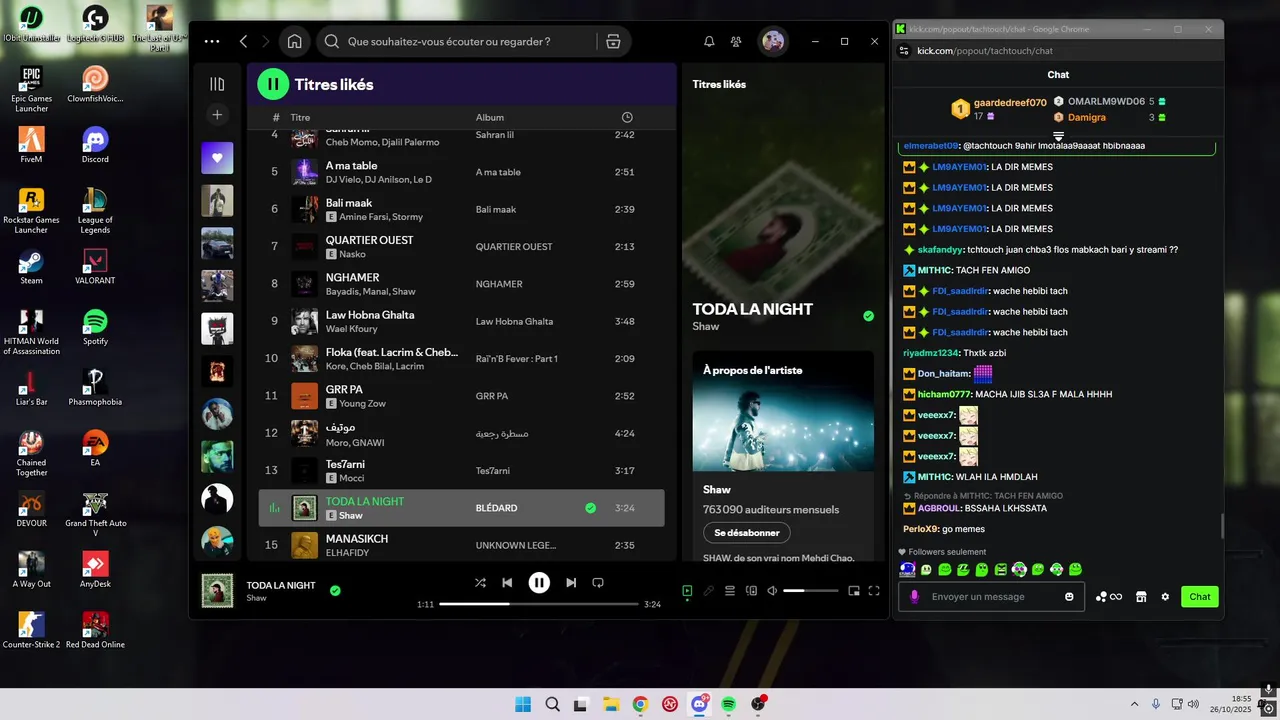Toggle liked checkmark in bottom player bar
The width and height of the screenshot is (1280, 720).
[x=335, y=590]
